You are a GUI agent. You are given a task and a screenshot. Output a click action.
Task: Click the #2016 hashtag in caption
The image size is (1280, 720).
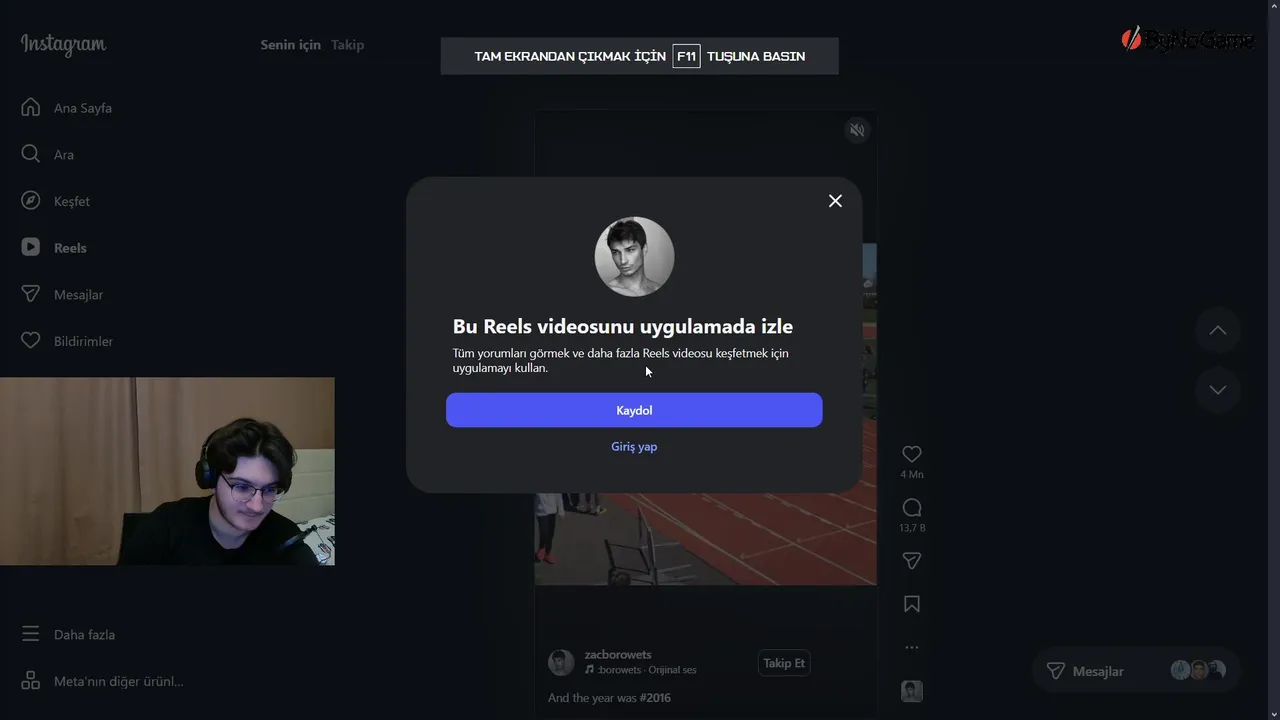[x=655, y=698]
